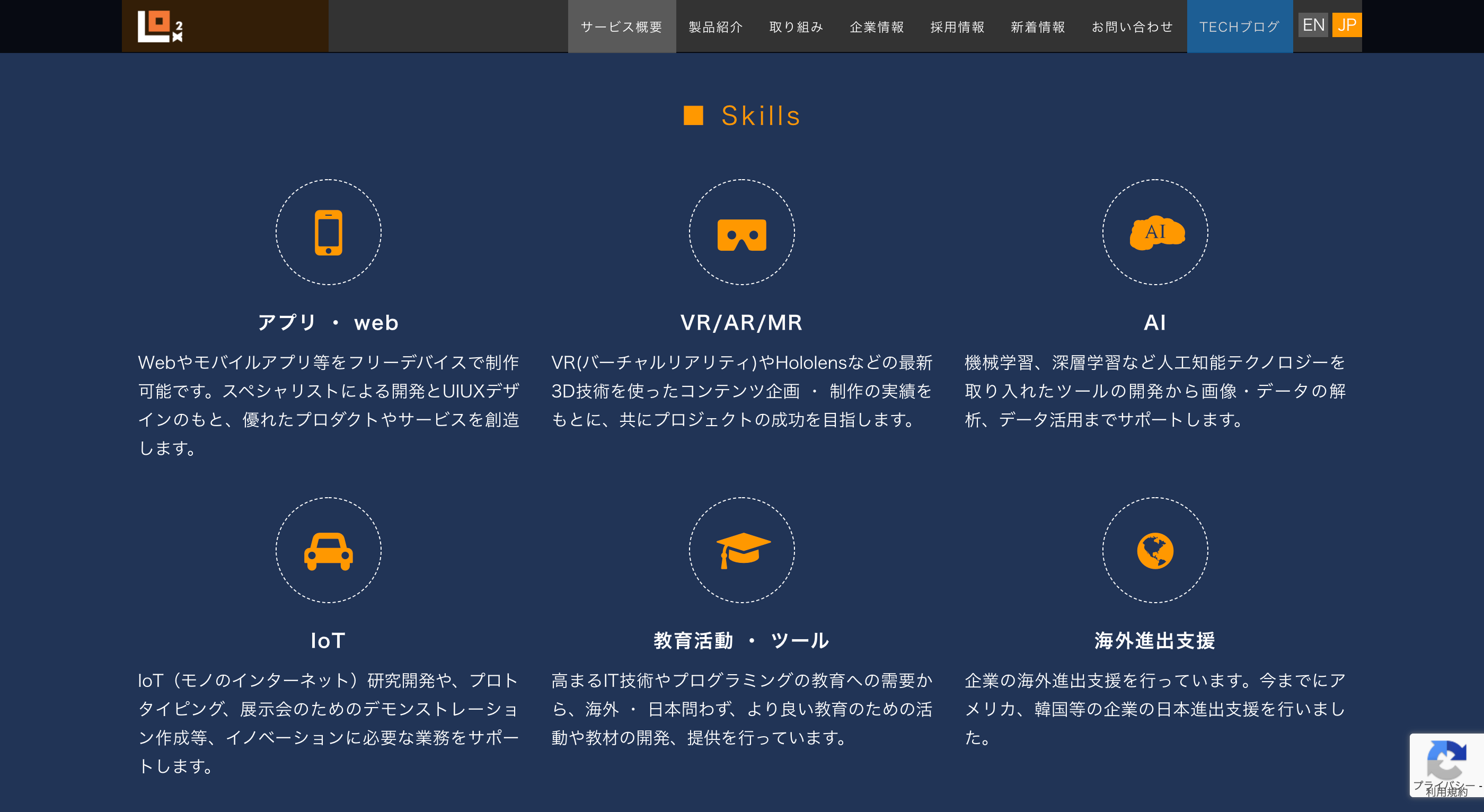Image resolution: width=1484 pixels, height=812 pixels.
Task: Click the 海外進出支援 heading
Action: coord(1154,641)
